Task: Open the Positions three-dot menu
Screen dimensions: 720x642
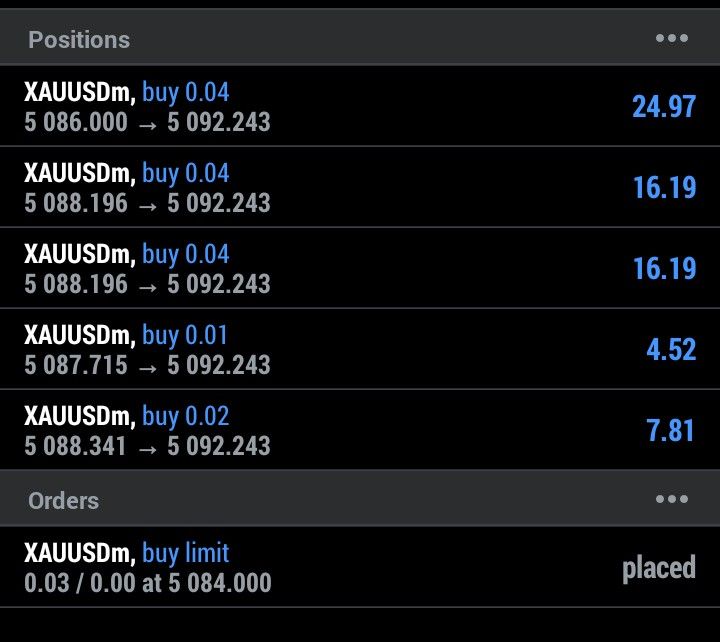Action: click(x=671, y=39)
